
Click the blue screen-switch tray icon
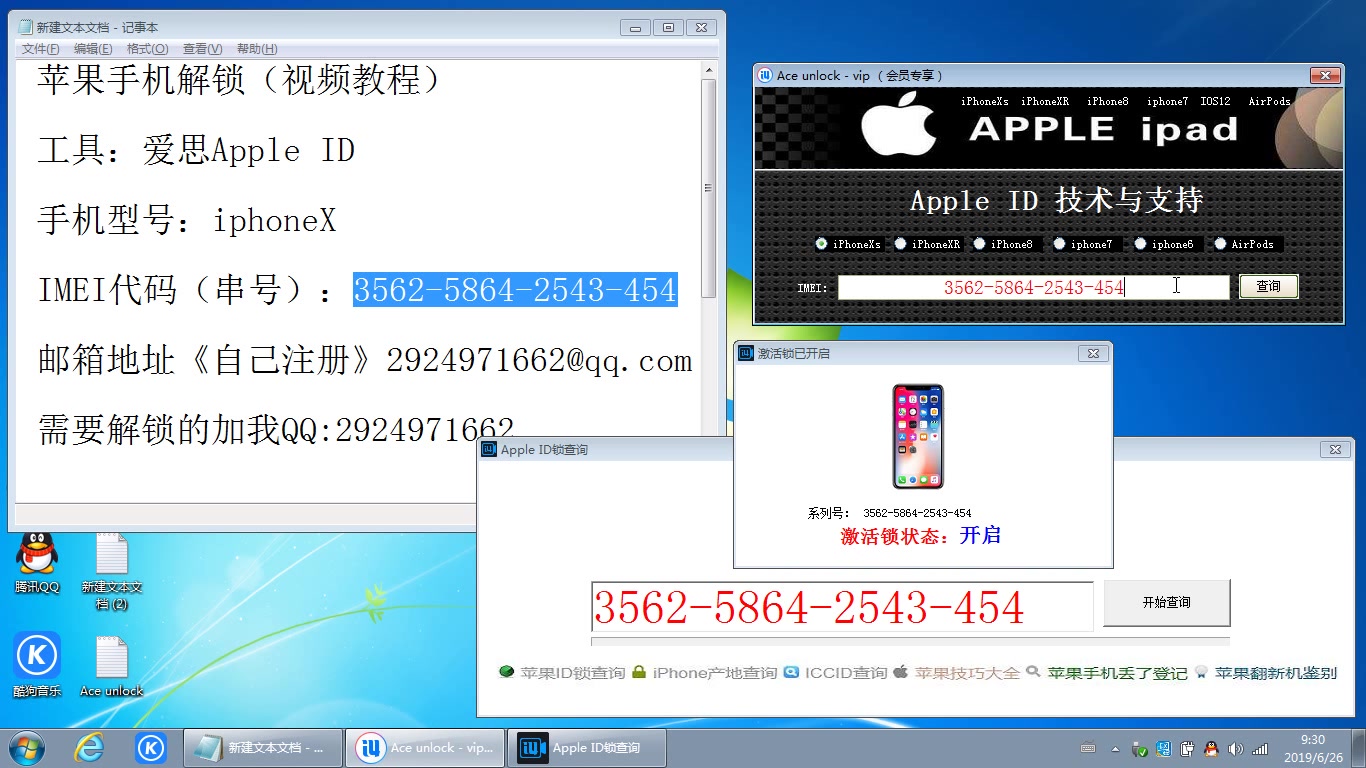1164,749
